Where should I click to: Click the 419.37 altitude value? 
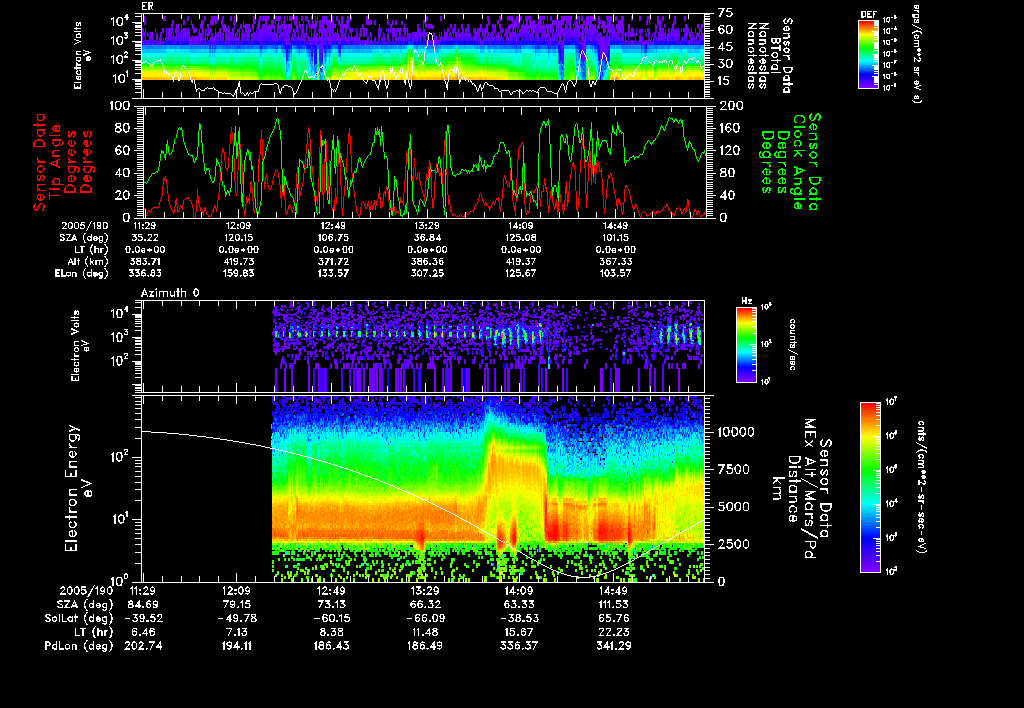coord(521,260)
